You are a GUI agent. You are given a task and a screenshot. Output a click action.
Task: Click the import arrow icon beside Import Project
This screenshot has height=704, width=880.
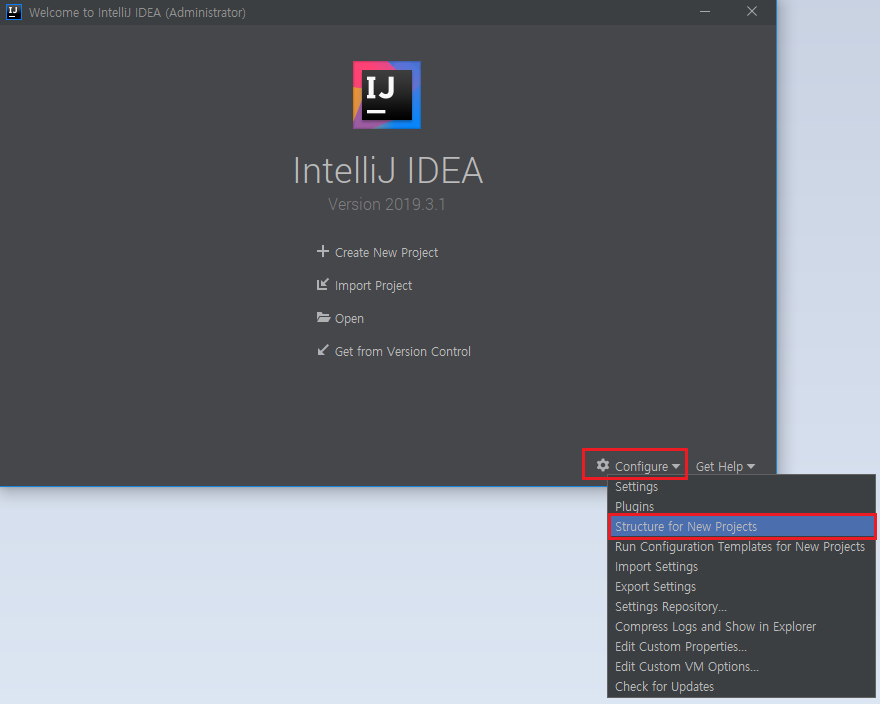(x=323, y=285)
